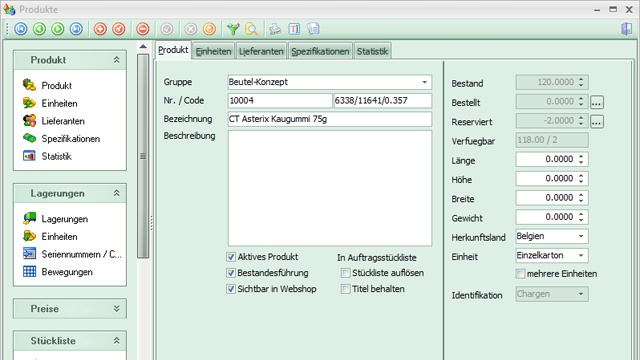Click the Verfuegbar value 118.00 / 2
The image size is (640, 360).
(552, 140)
